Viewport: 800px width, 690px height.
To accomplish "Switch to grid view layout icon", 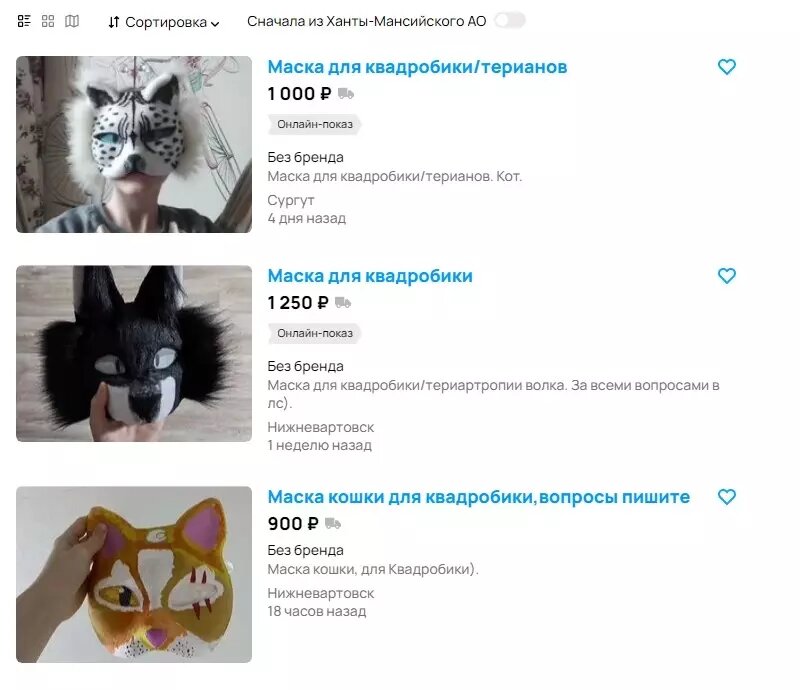I will coord(48,21).
